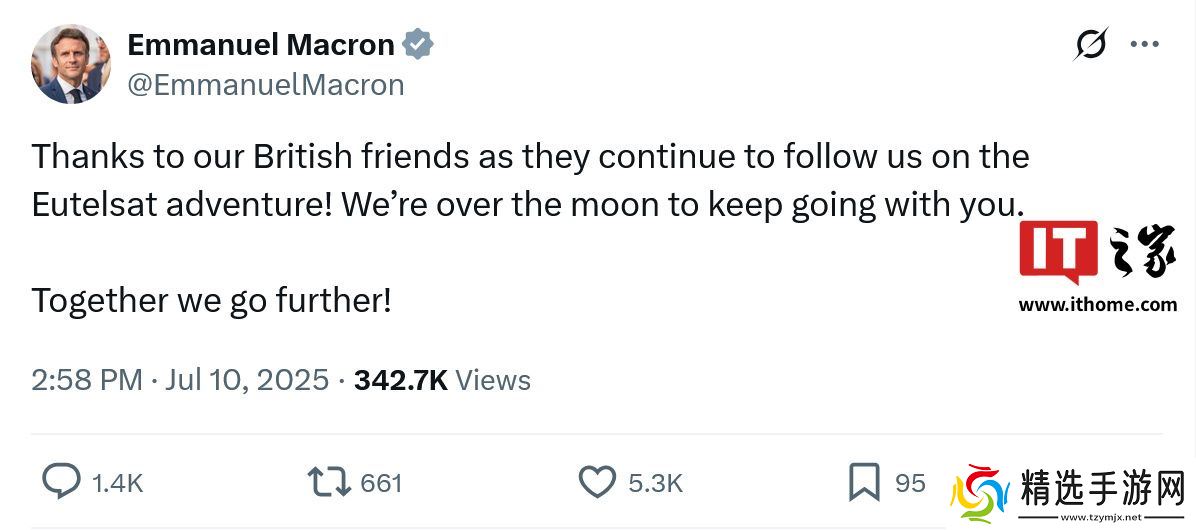View the 342.7K Views analytics
The width and height of the screenshot is (1196, 530).
tap(442, 380)
